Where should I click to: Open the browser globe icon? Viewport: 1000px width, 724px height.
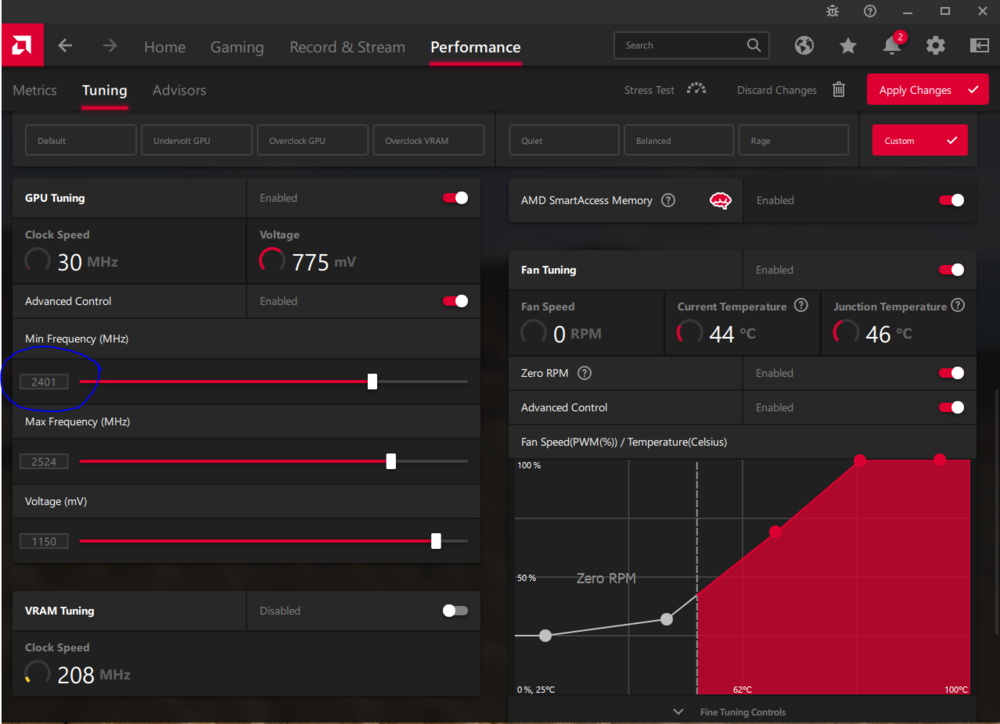(804, 45)
